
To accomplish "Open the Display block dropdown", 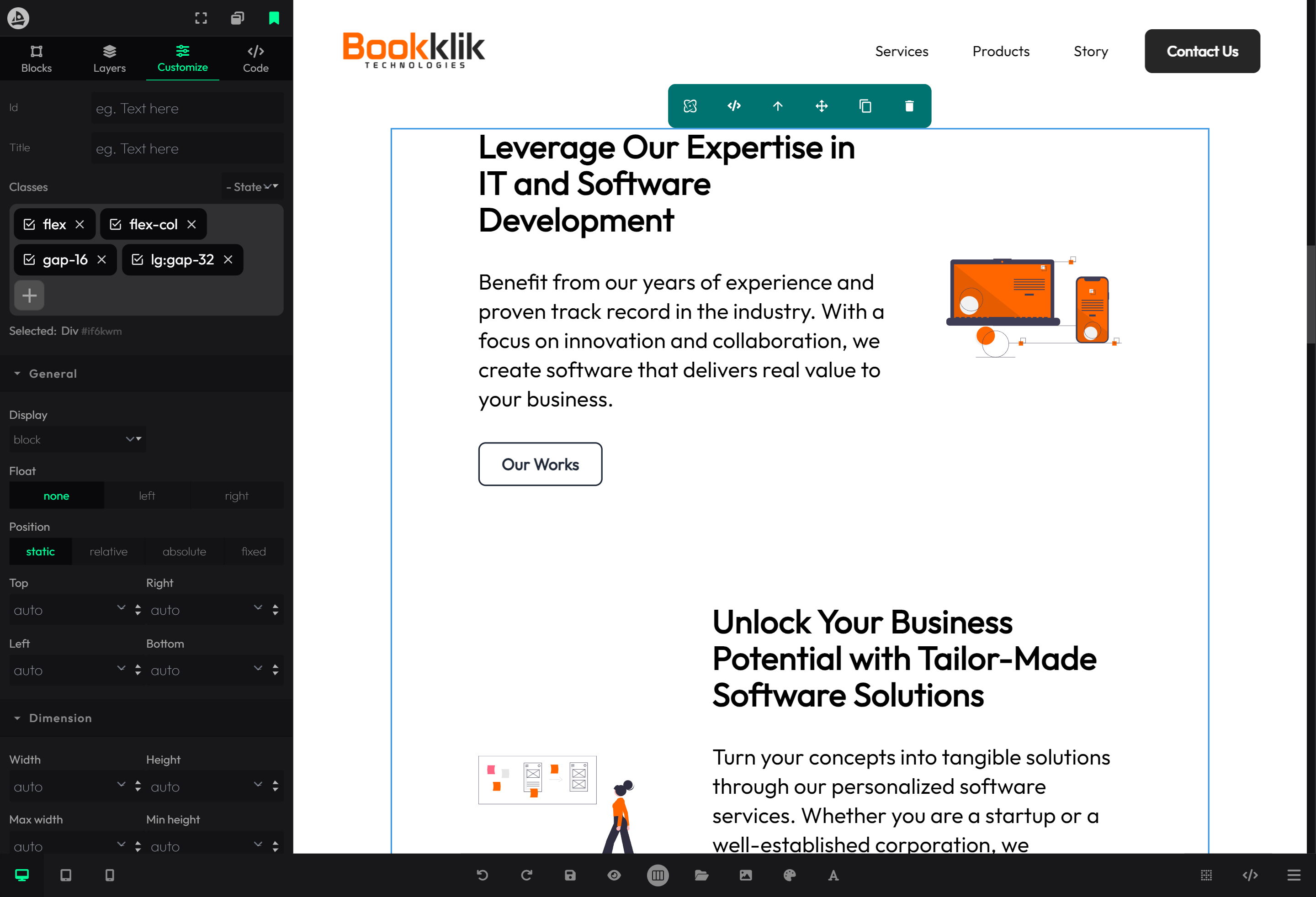I will pyautogui.click(x=77, y=439).
